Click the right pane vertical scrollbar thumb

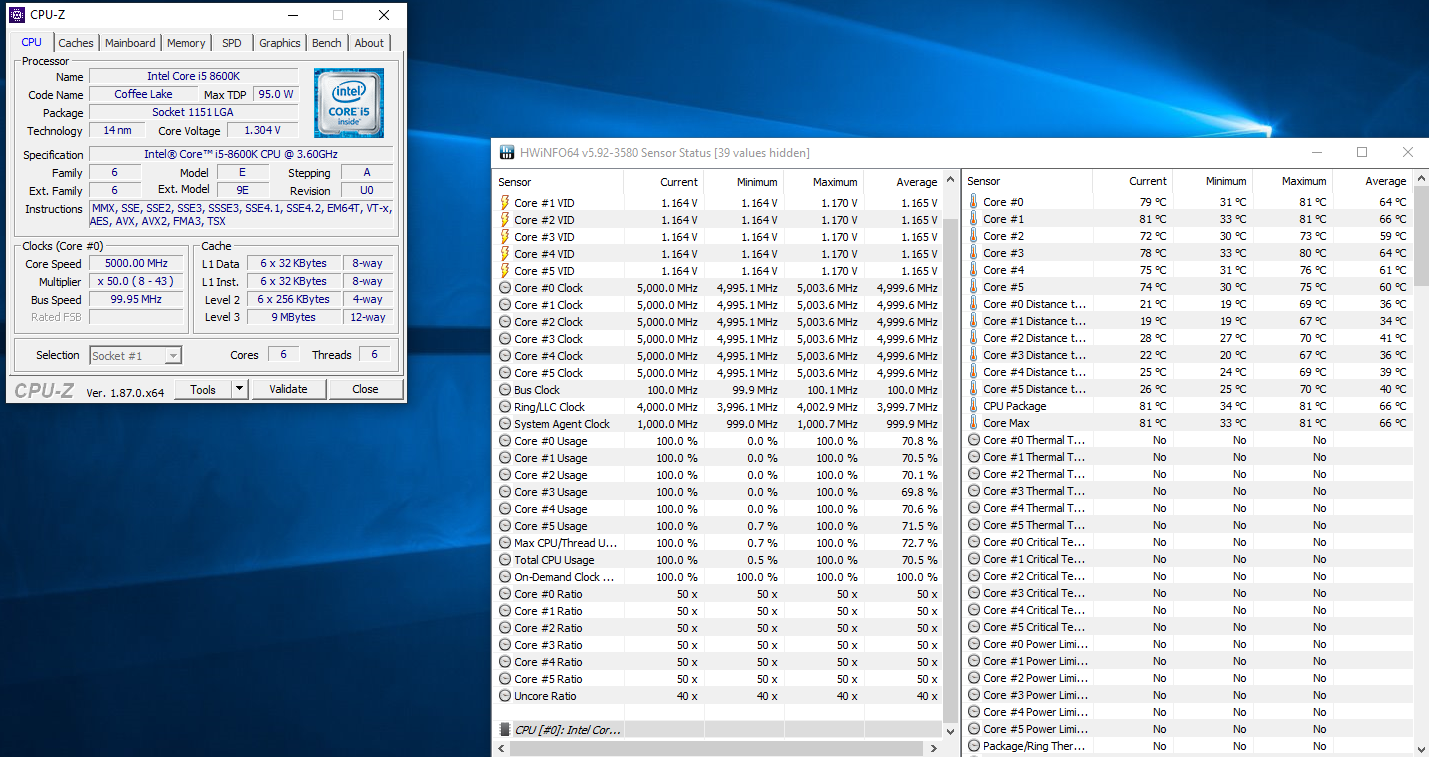pyautogui.click(x=1421, y=237)
